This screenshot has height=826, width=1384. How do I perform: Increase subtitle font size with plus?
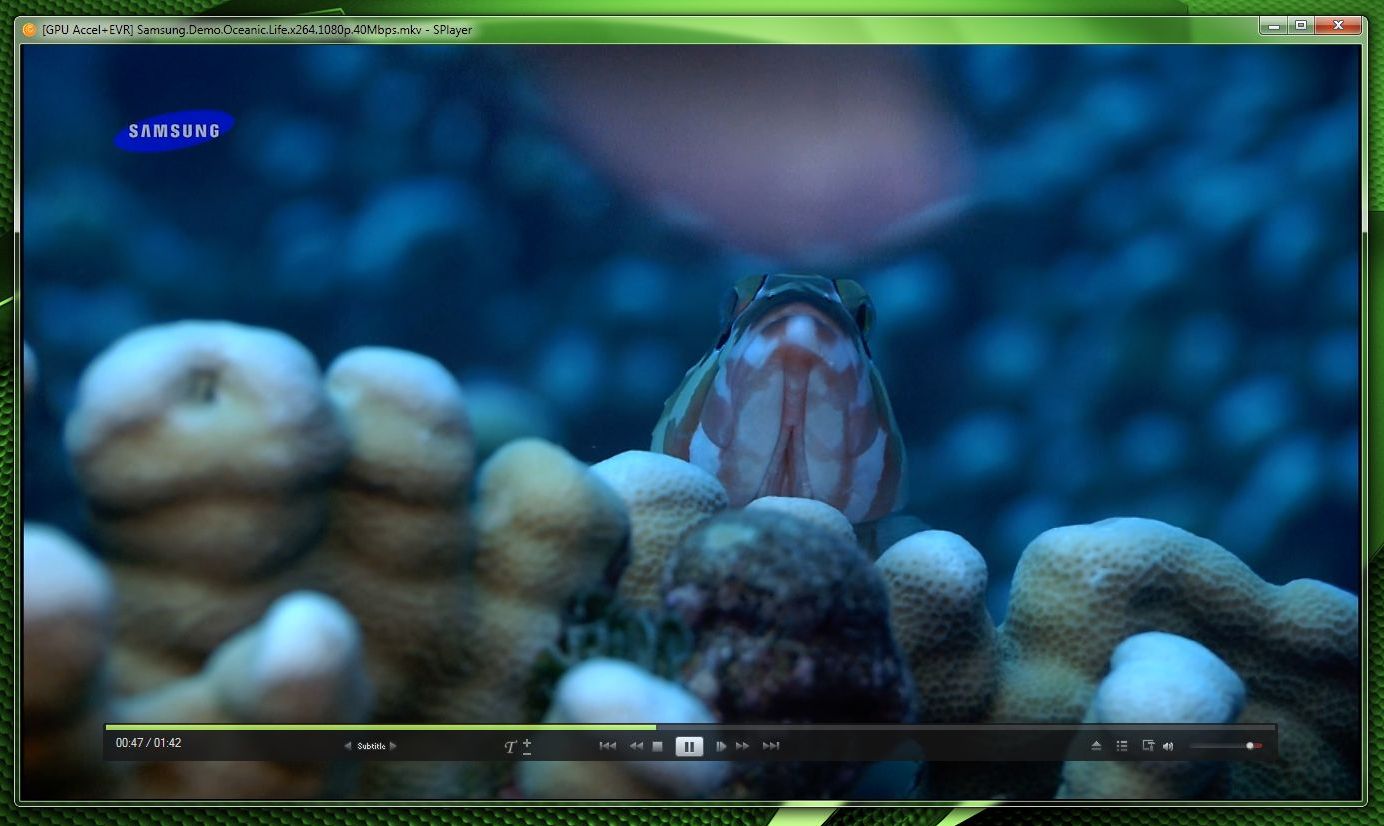pyautogui.click(x=527, y=742)
